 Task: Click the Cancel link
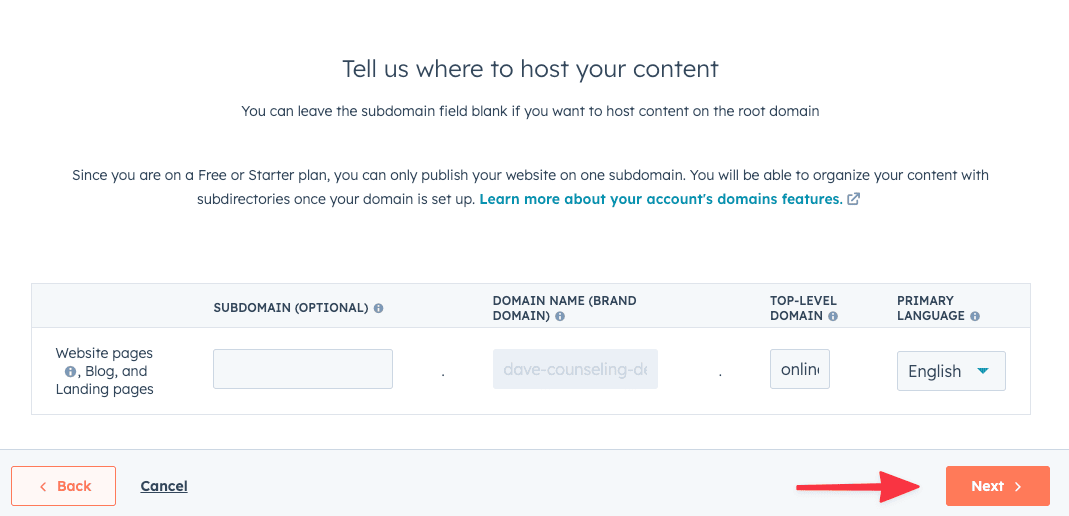click(164, 486)
